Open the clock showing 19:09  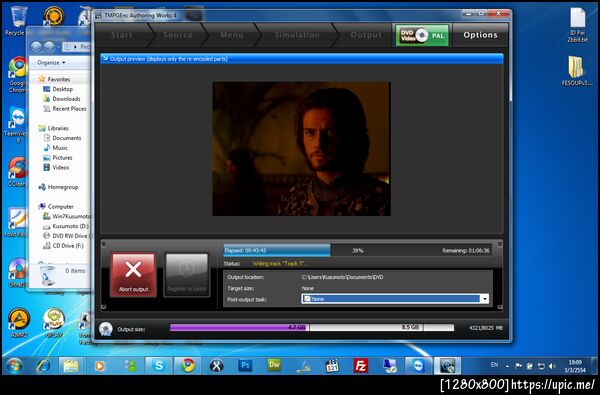[575, 366]
